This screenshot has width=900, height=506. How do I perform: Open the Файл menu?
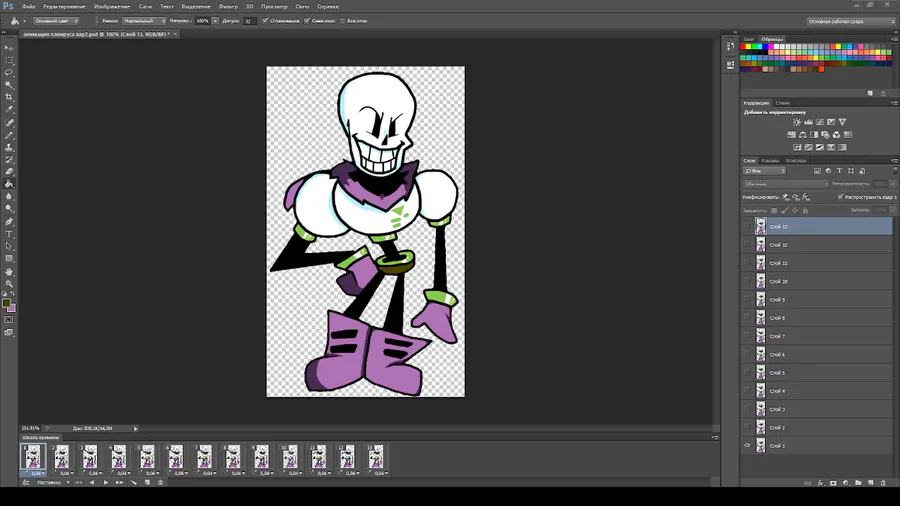(x=28, y=6)
